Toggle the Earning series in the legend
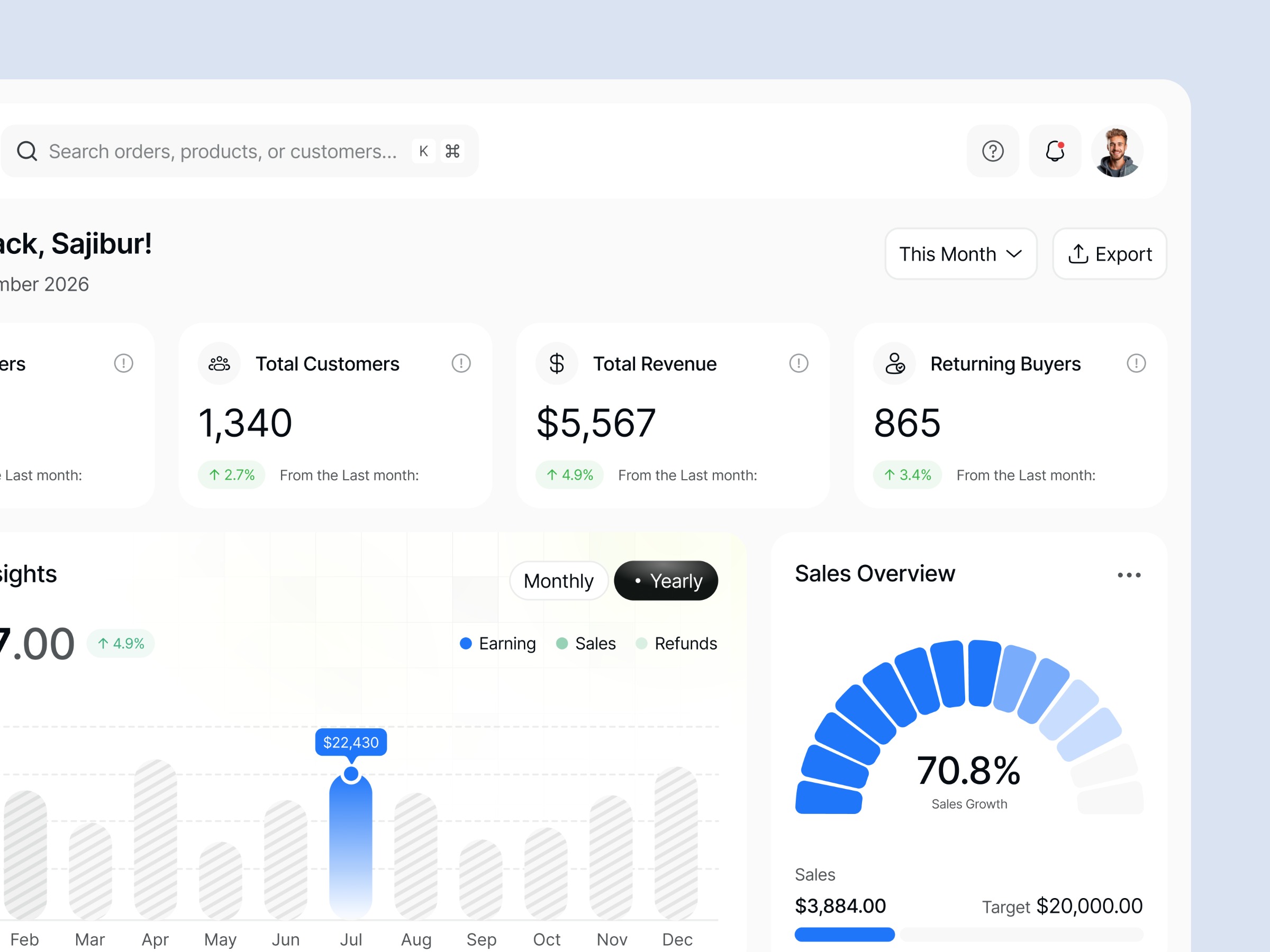The height and width of the screenshot is (952, 1270). (x=498, y=643)
